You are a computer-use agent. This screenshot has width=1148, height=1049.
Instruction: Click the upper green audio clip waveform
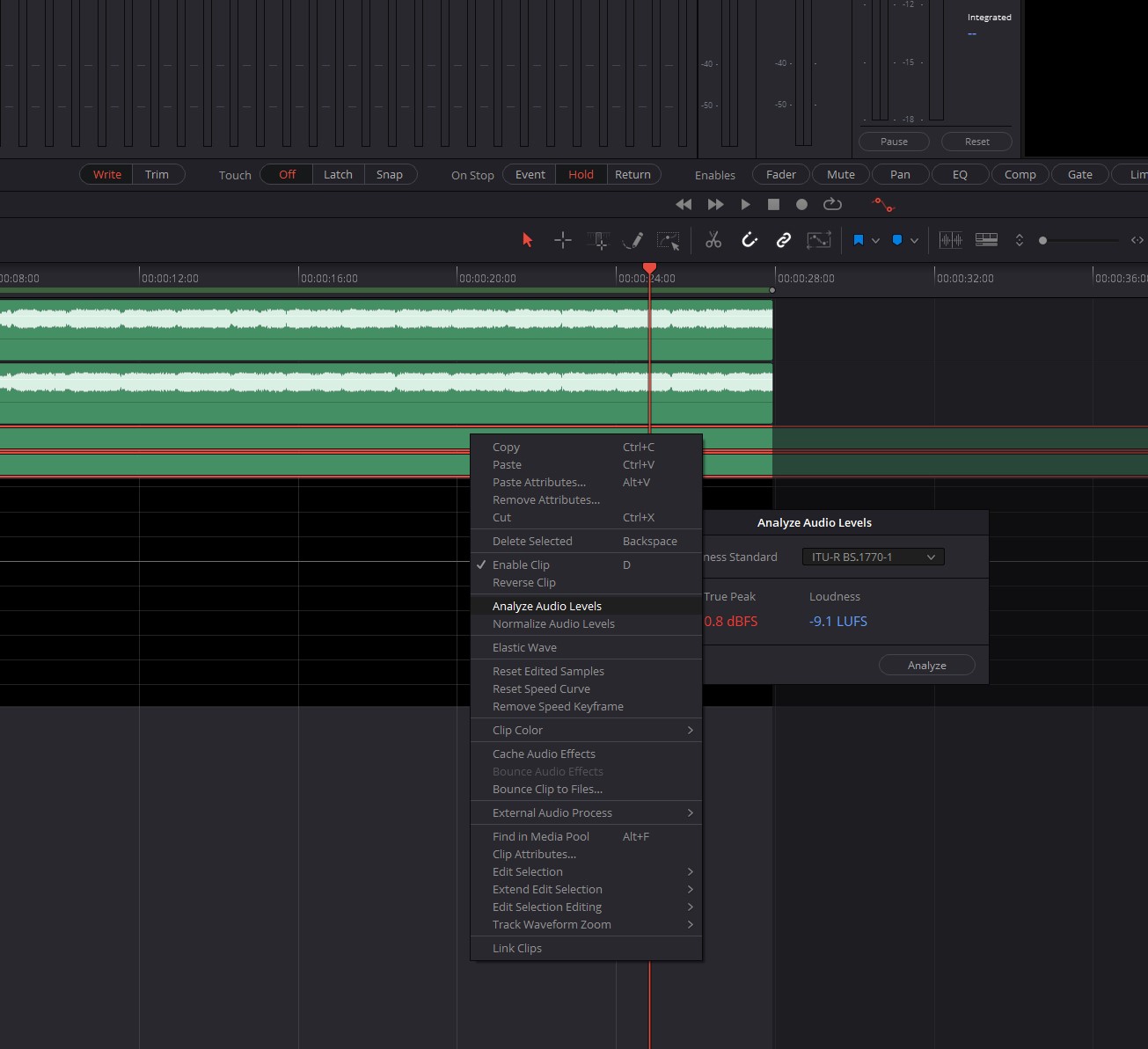pos(385,330)
